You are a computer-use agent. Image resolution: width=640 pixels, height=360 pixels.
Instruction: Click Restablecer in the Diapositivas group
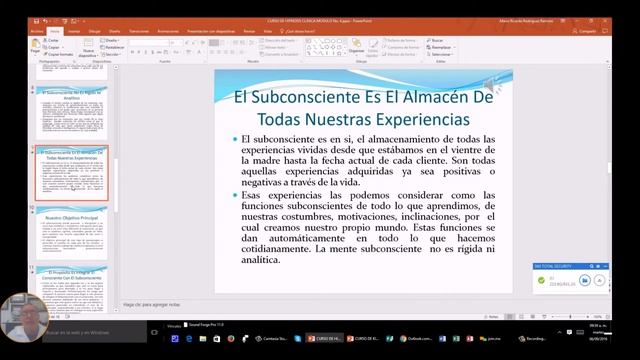click(112, 47)
